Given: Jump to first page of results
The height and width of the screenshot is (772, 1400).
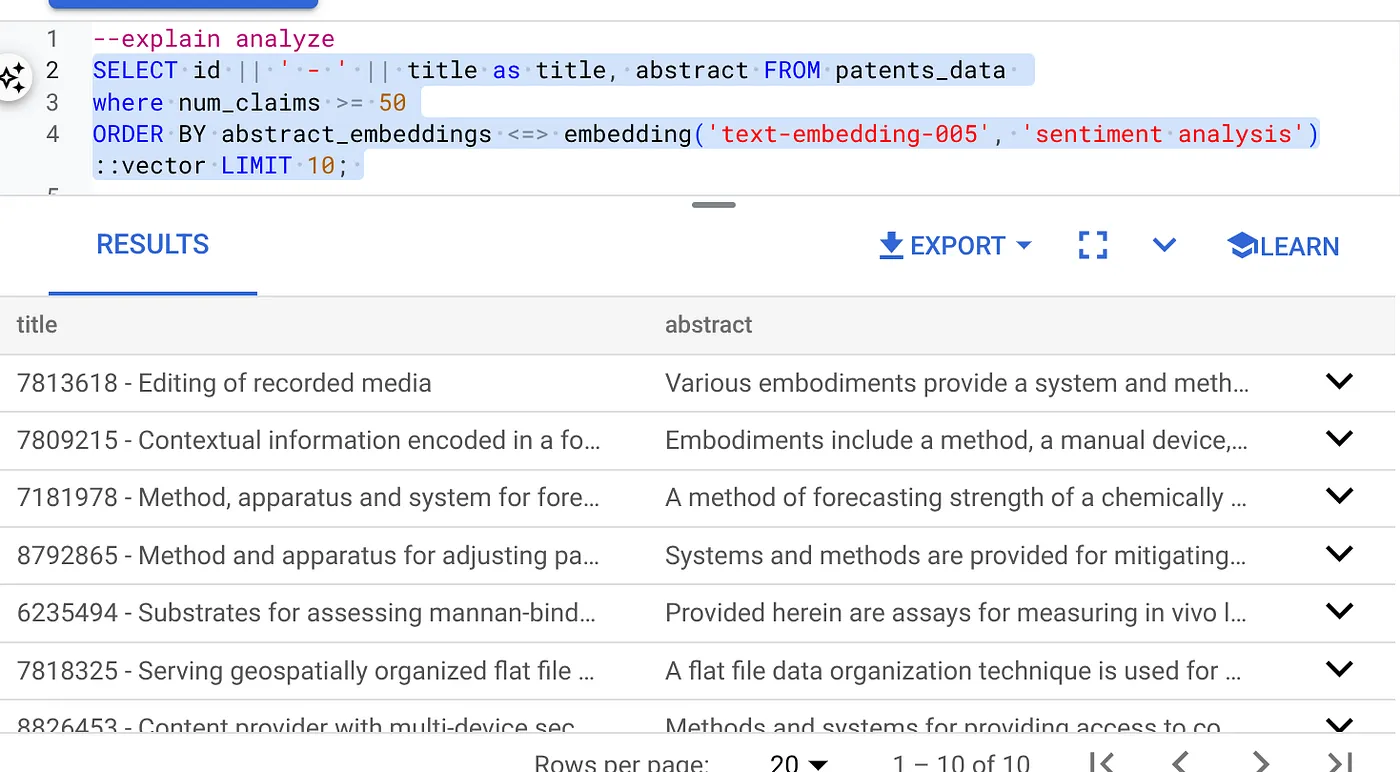Looking at the screenshot, I should pos(1102,762).
